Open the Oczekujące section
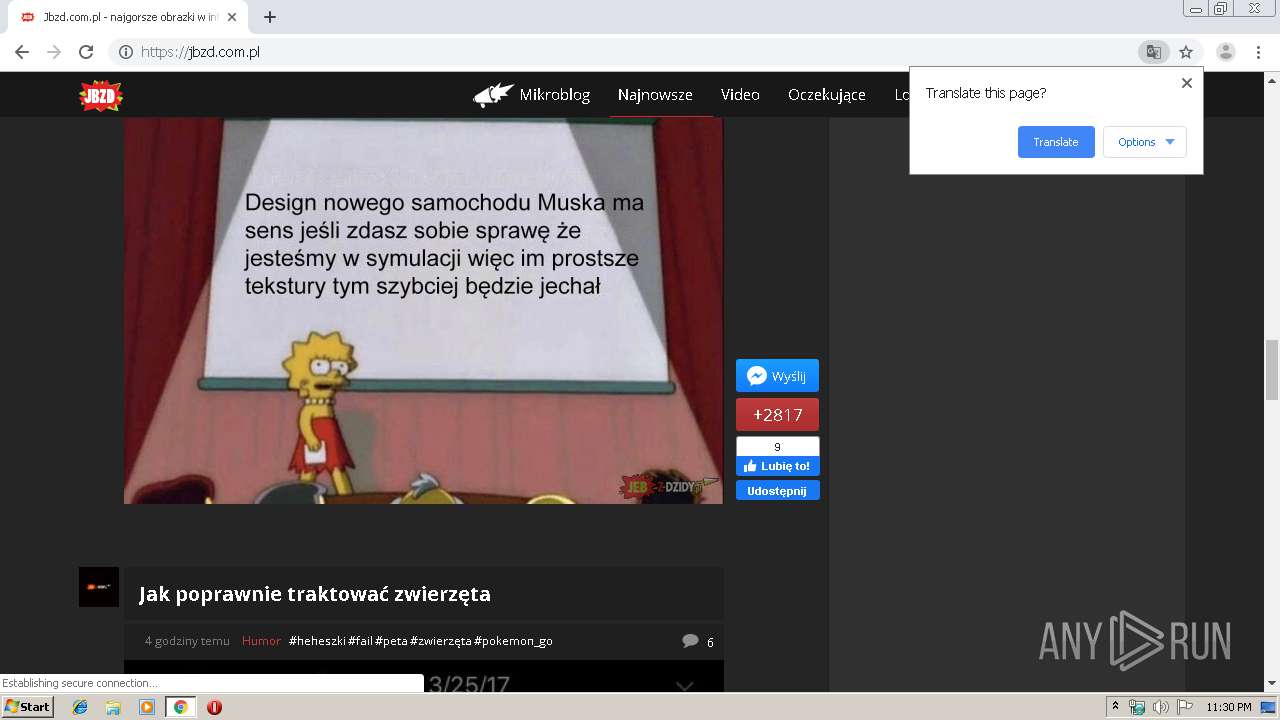Screen dimensions: 1280x720 click(827, 95)
